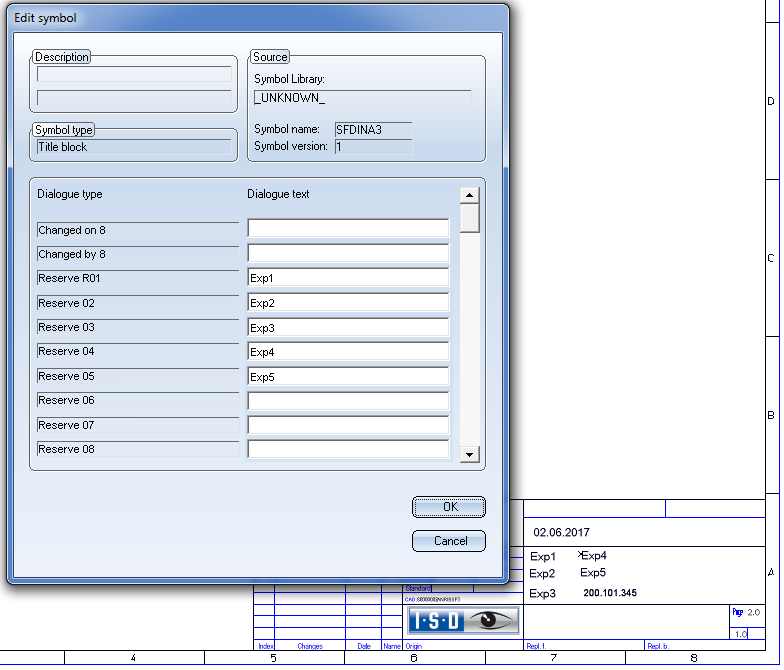This screenshot has width=784, height=670.
Task: Click the Symbol name SFDINA3 field
Action: click(373, 129)
